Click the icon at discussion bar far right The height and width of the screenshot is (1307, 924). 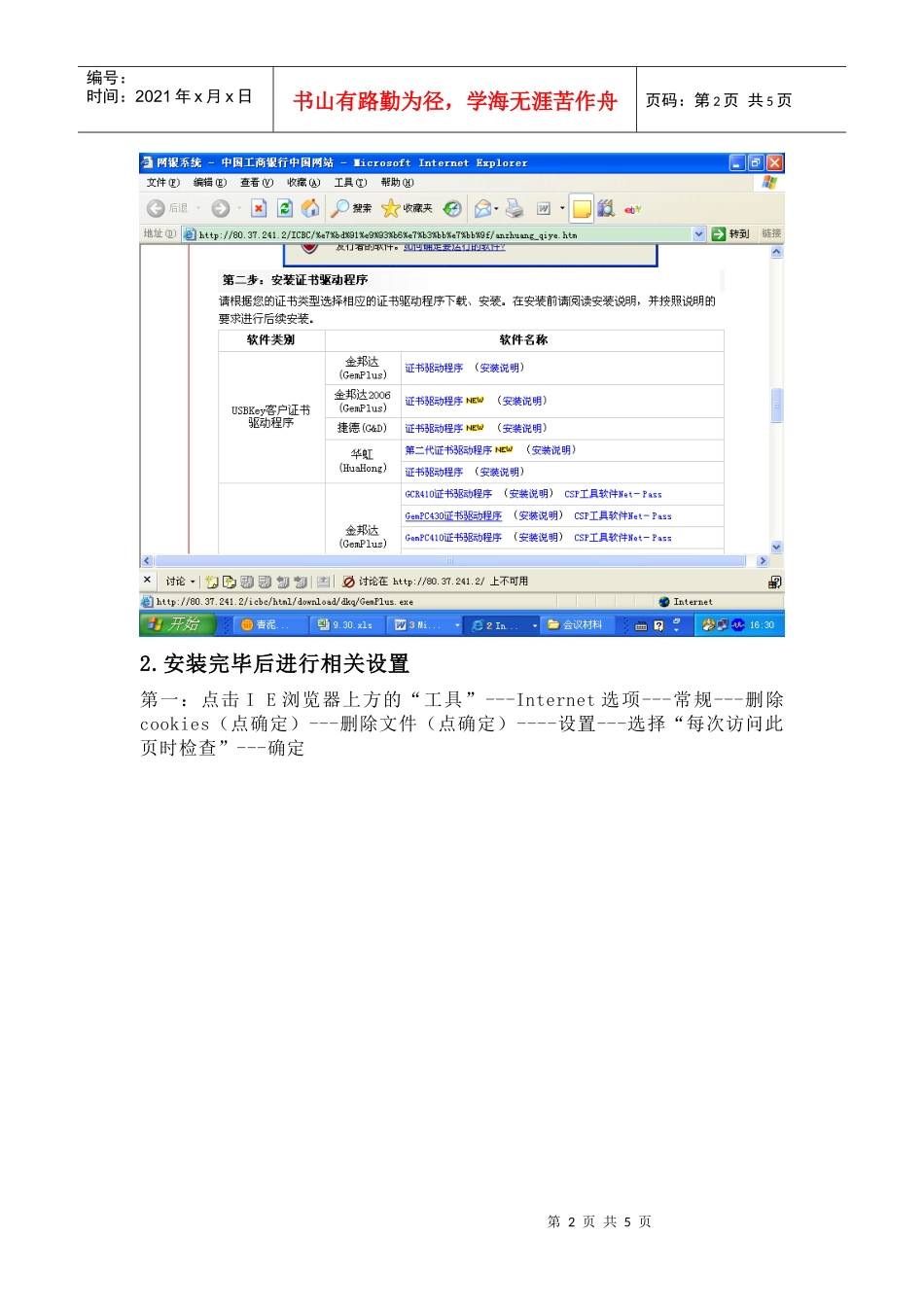pos(774,582)
